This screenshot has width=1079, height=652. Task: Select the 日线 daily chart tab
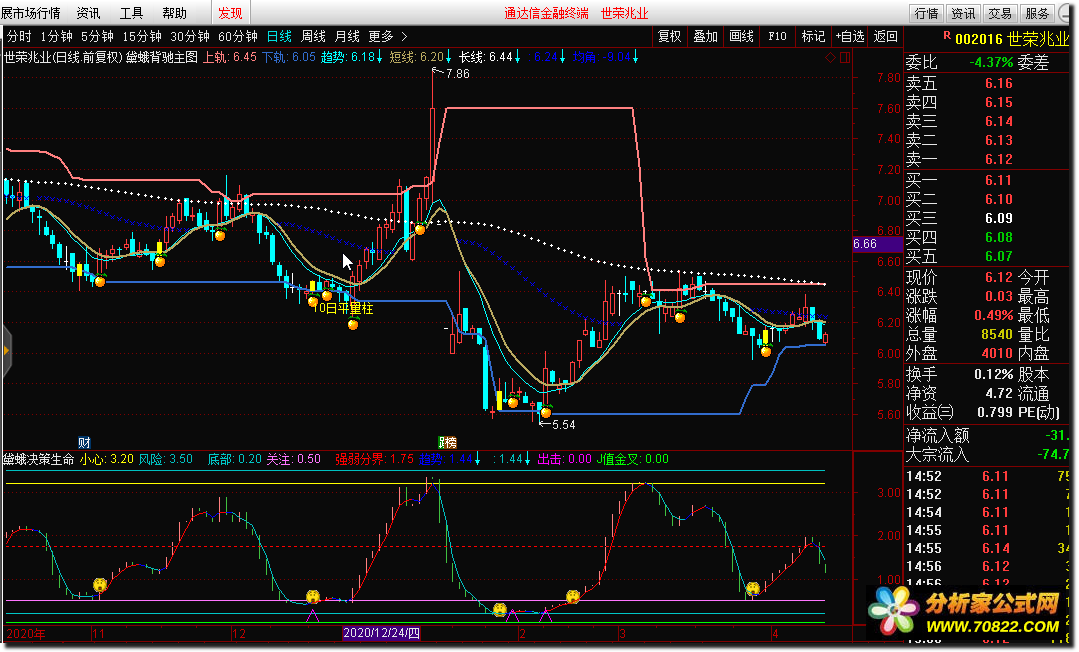click(x=279, y=36)
